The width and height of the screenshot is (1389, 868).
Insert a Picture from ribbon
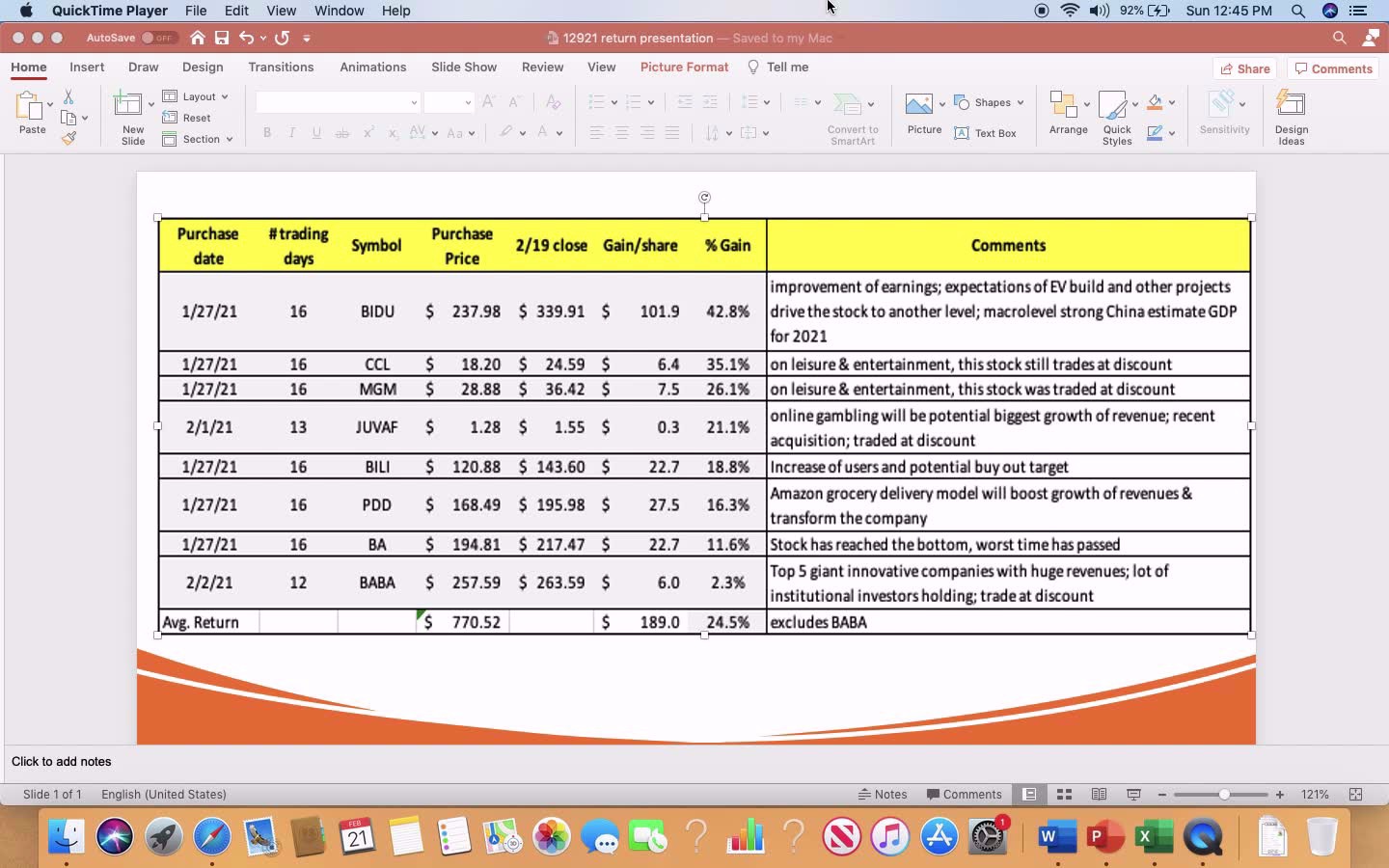(x=919, y=103)
